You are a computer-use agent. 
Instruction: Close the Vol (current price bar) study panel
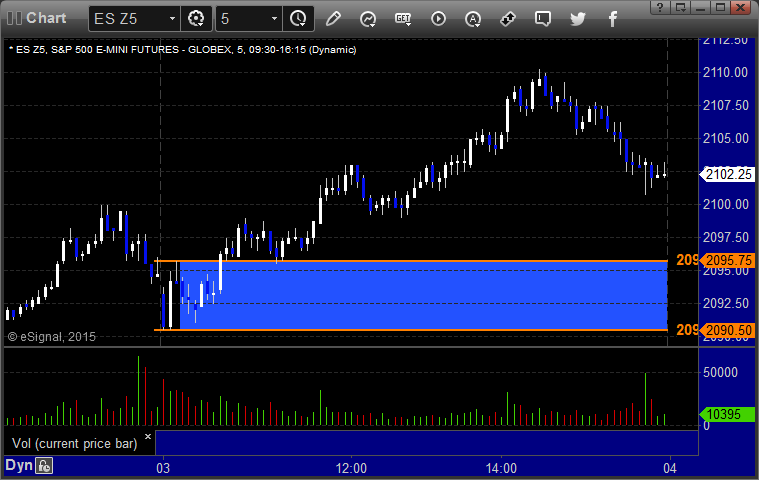(148, 436)
